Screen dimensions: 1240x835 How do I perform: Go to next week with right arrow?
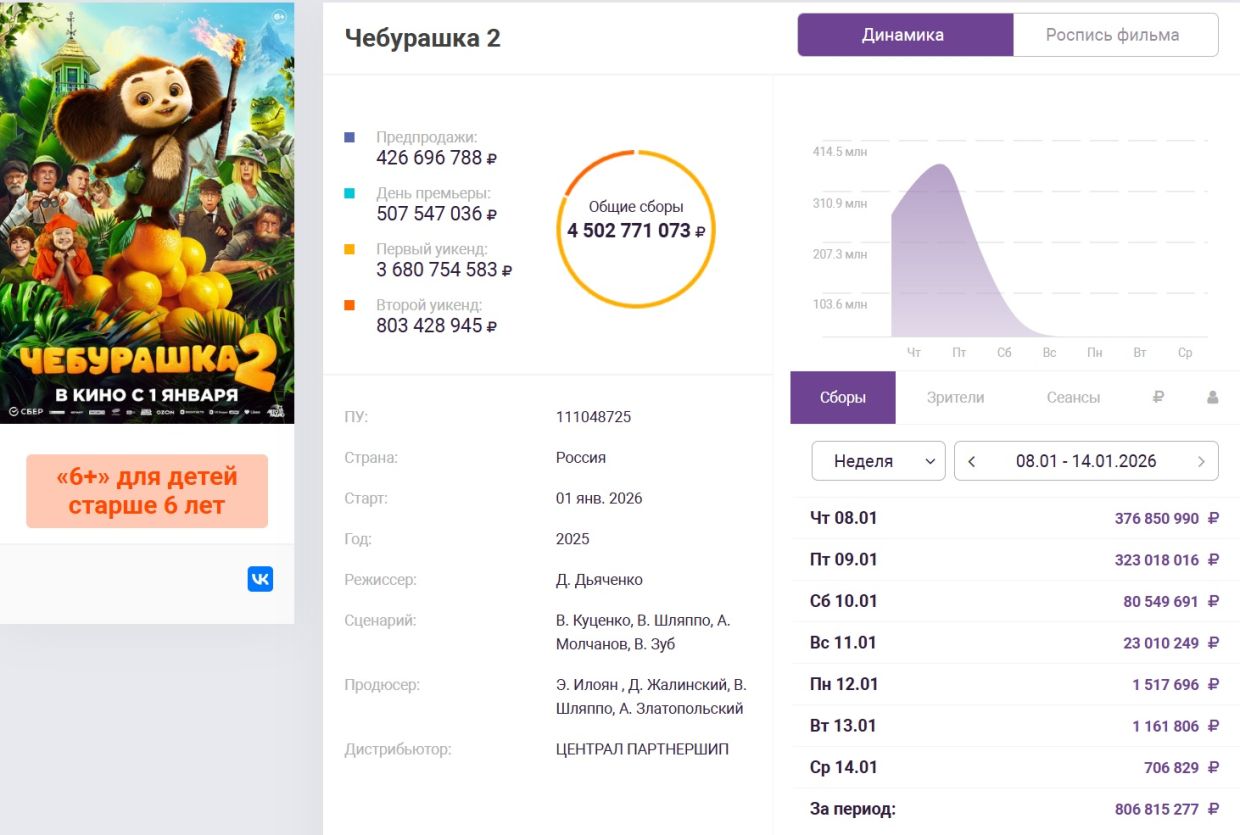[x=1201, y=461]
